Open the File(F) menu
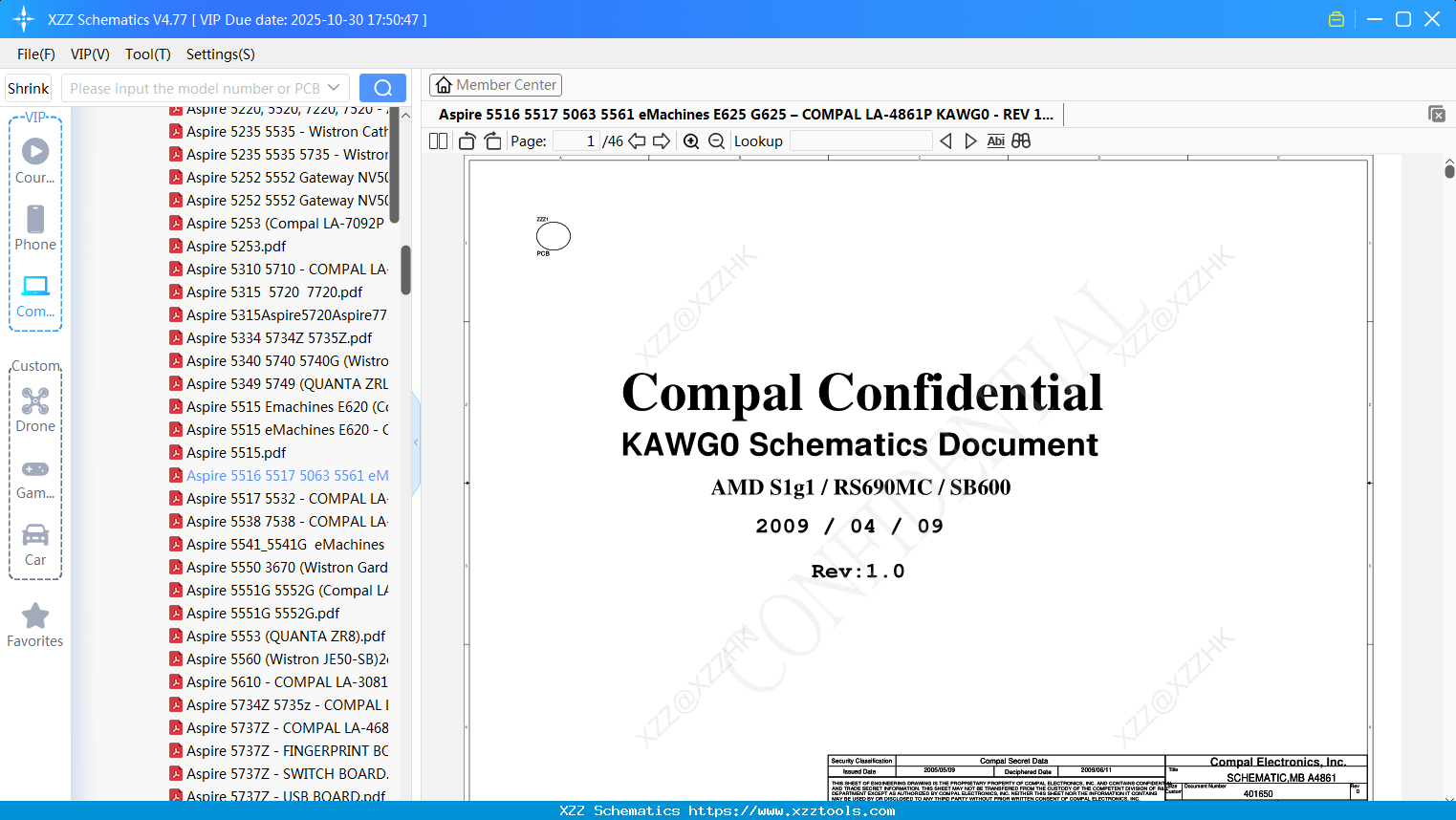Viewport: 1456px width, 820px height. pyautogui.click(x=36, y=54)
